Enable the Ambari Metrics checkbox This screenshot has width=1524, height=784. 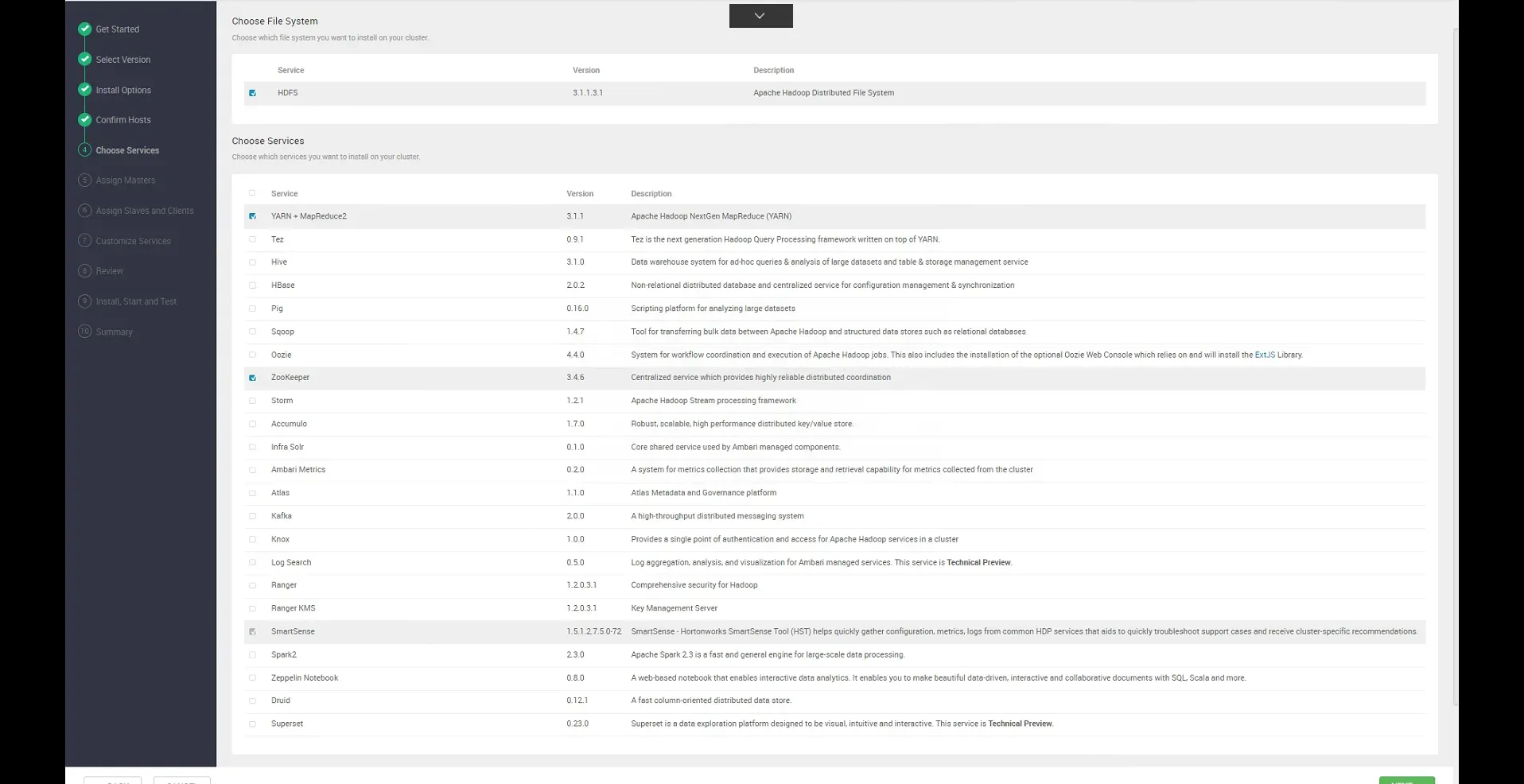point(253,471)
